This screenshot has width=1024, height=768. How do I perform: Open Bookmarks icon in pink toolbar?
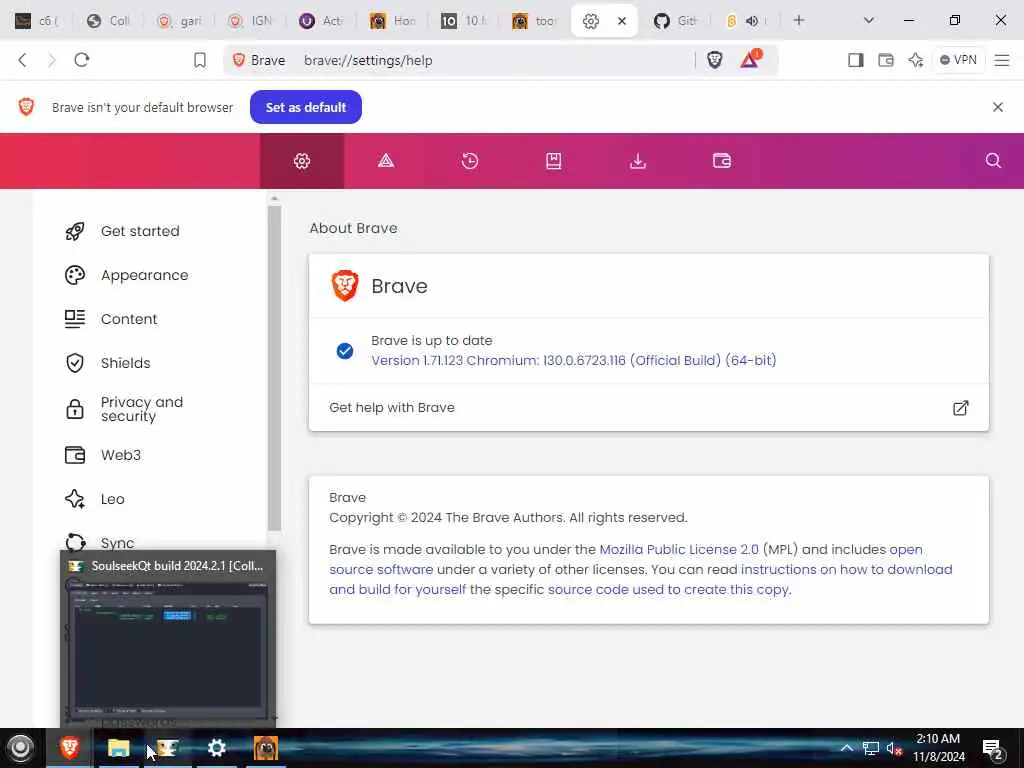click(x=554, y=161)
